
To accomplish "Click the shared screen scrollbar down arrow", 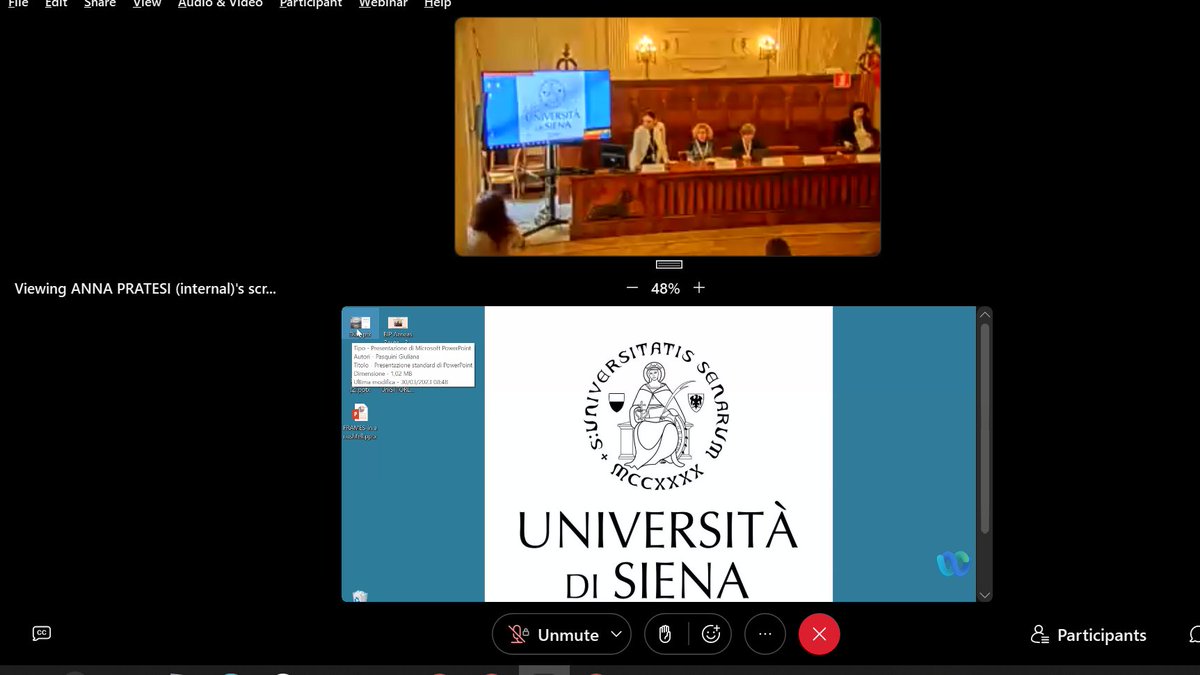I will click(985, 594).
